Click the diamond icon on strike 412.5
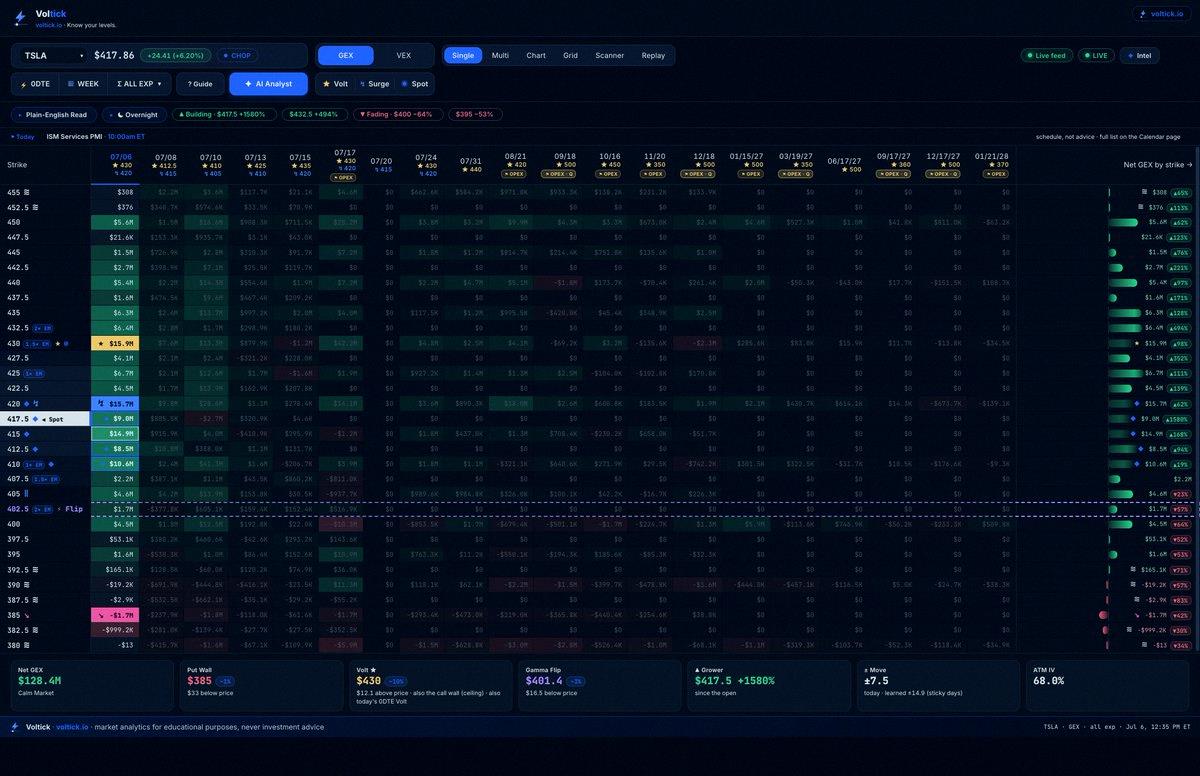 point(34,449)
